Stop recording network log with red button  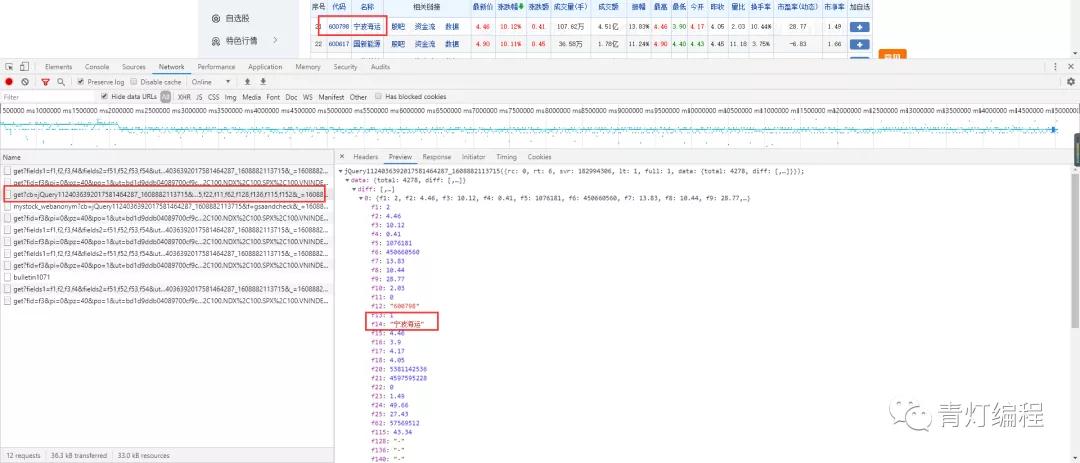pyautogui.click(x=9, y=81)
